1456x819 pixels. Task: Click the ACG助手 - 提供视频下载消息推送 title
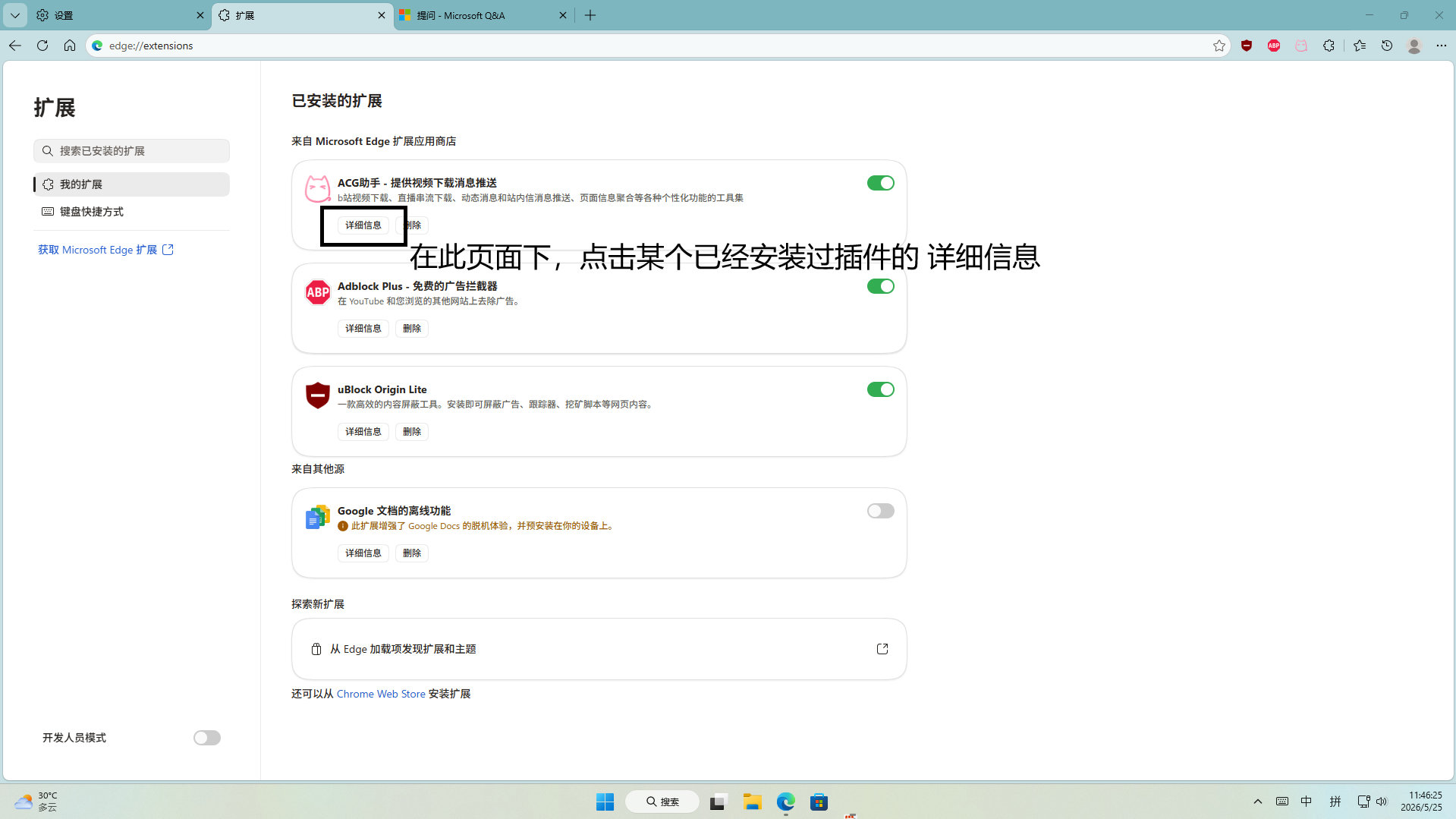coord(417,183)
